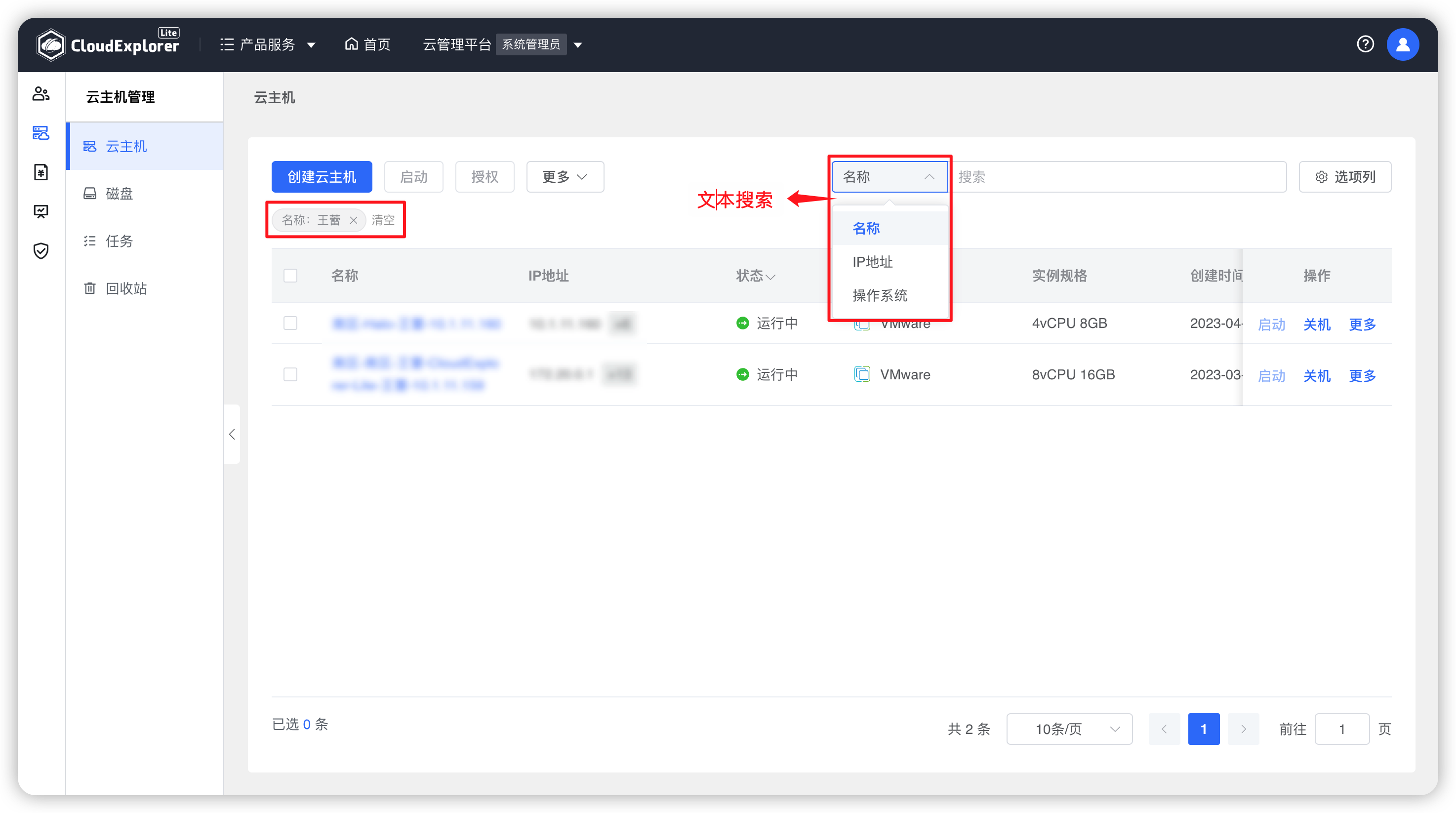Select IP地址 in the search dropdown
The width and height of the screenshot is (1456, 813).
(x=890, y=262)
